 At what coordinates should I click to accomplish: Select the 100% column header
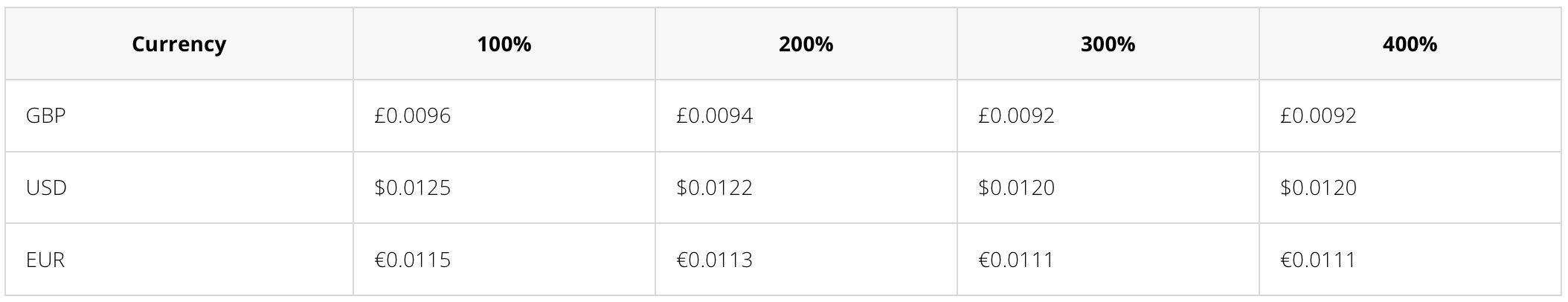tap(504, 44)
